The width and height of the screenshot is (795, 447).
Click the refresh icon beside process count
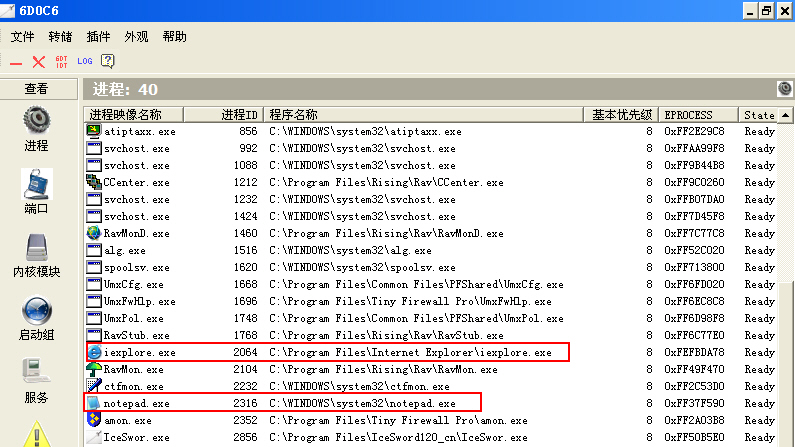tap(784, 89)
